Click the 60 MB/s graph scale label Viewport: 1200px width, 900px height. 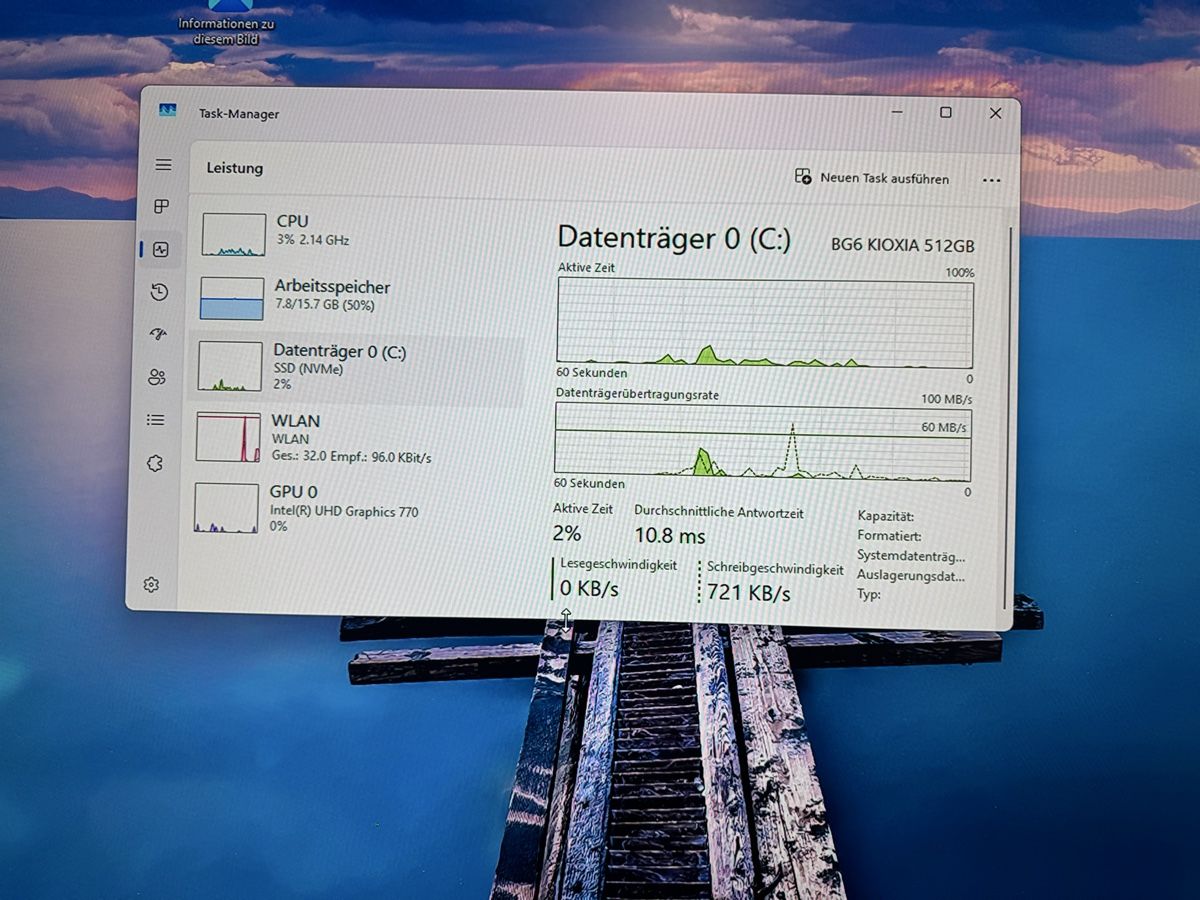pyautogui.click(x=944, y=428)
